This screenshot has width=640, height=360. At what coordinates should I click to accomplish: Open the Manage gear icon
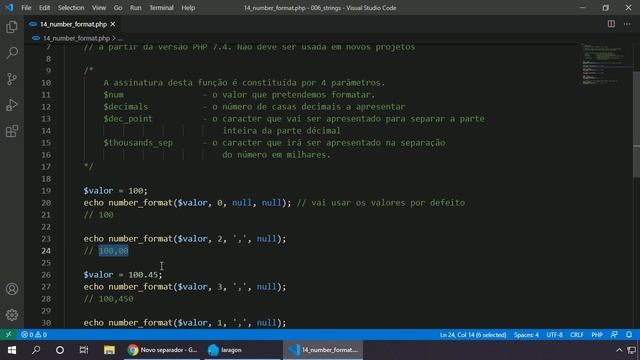tap(12, 315)
